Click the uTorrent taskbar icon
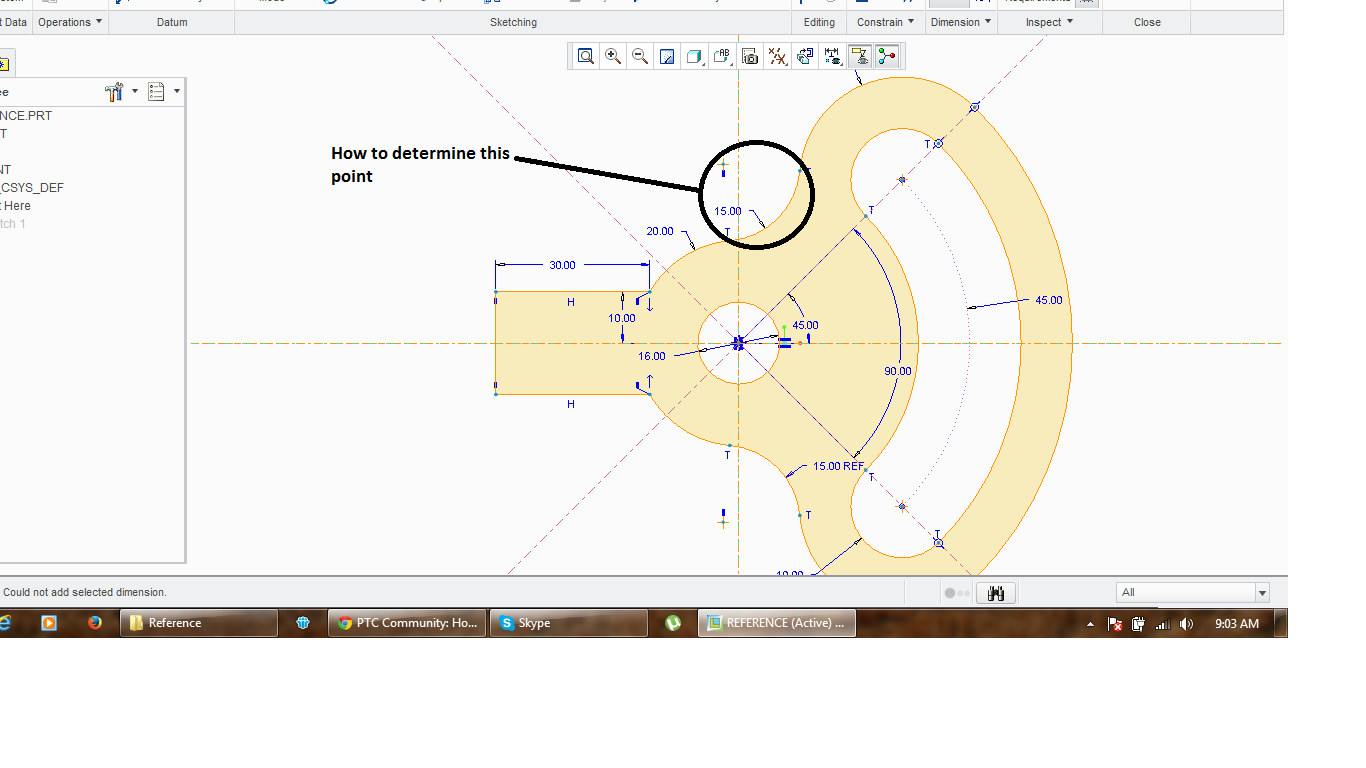 pos(673,623)
